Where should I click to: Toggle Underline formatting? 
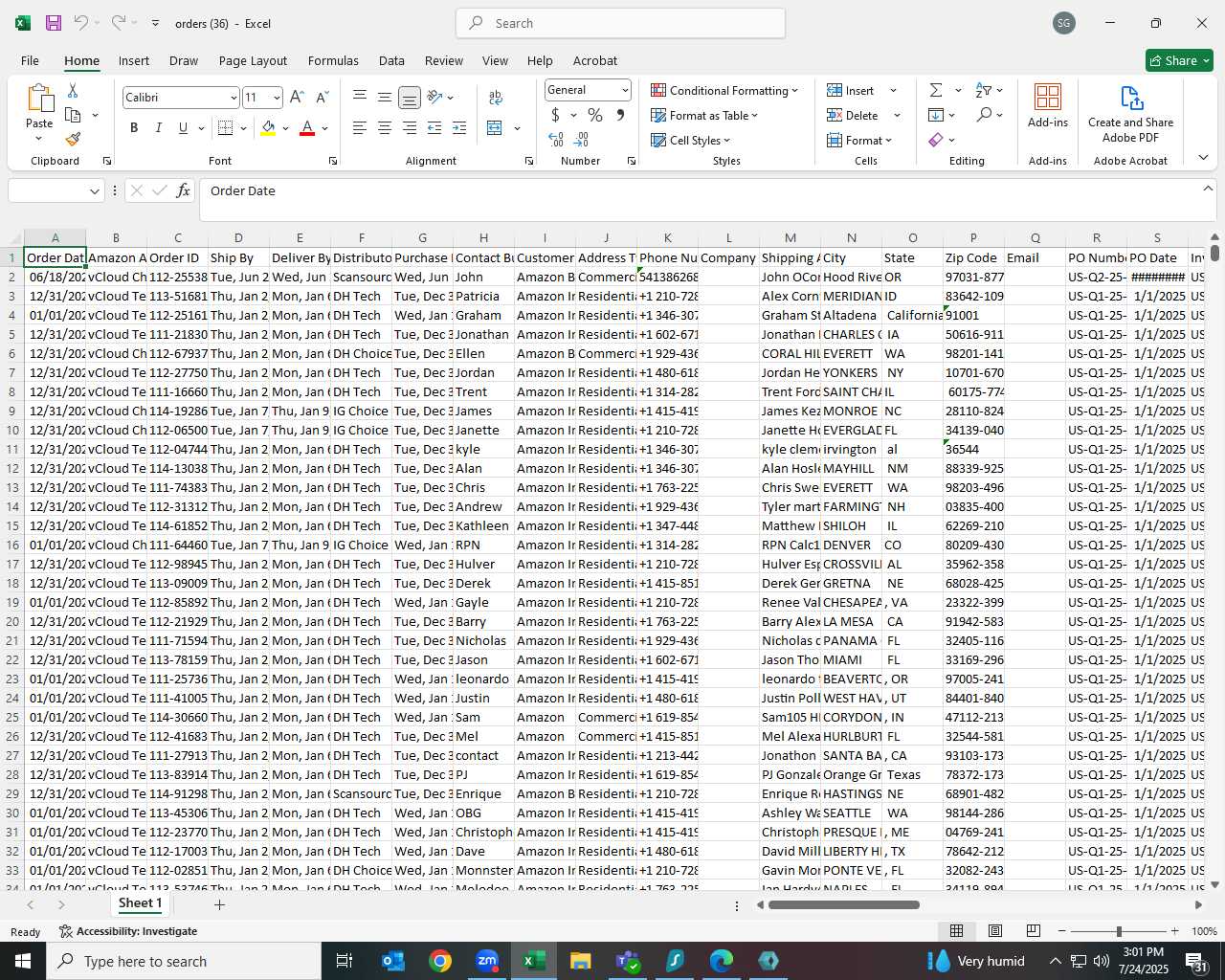click(183, 127)
